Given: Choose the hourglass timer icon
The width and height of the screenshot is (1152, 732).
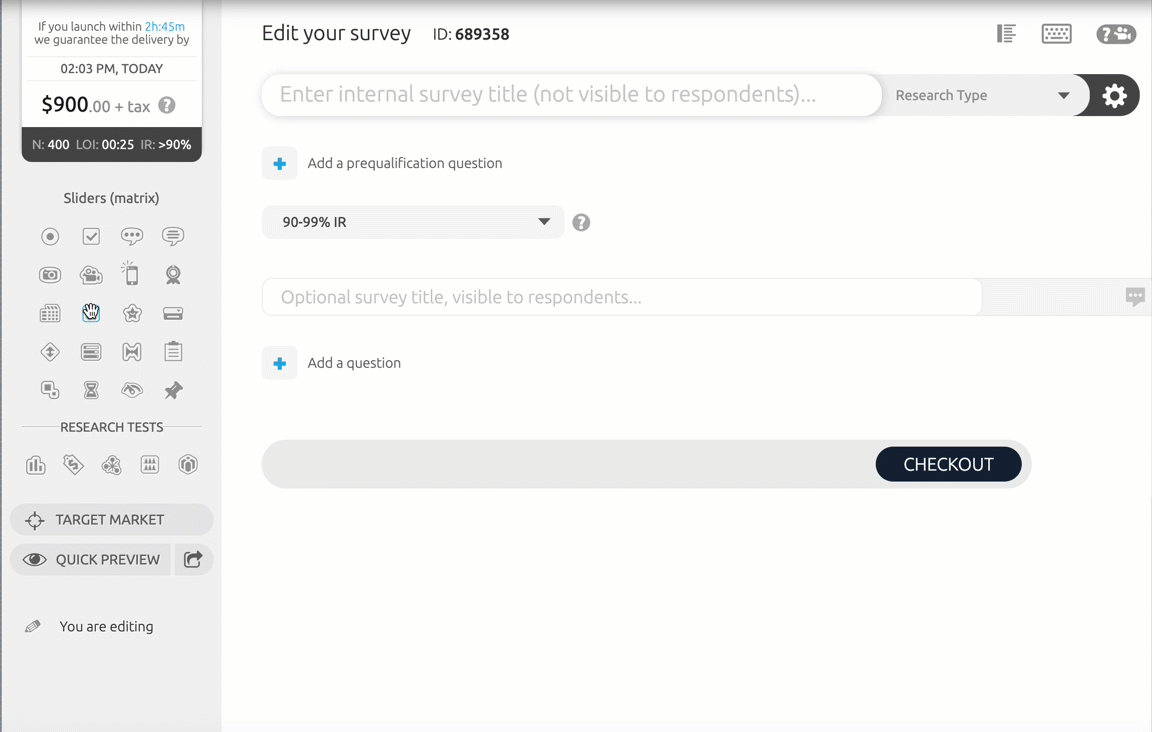Looking at the screenshot, I should click(x=91, y=390).
